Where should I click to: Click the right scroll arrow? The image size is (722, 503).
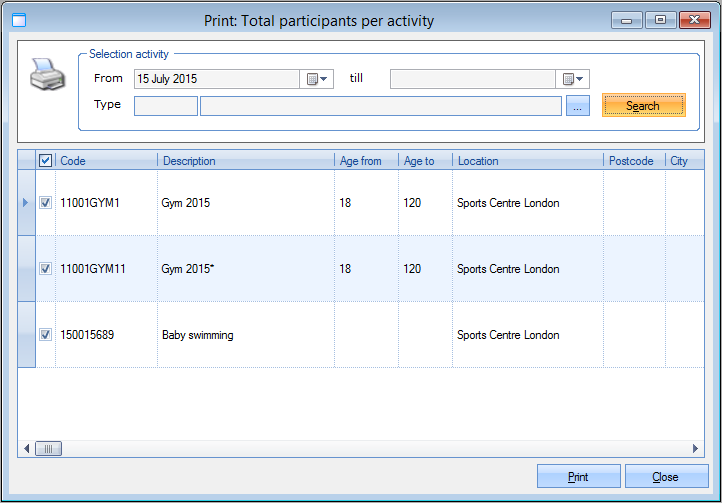coord(696,449)
